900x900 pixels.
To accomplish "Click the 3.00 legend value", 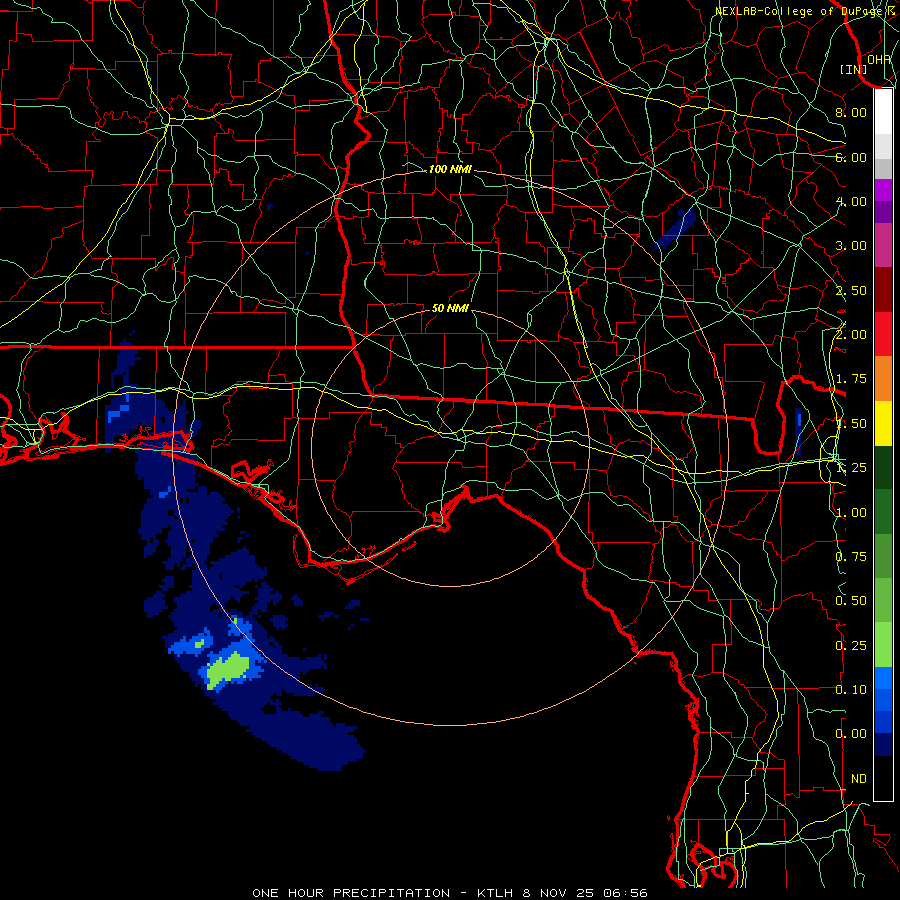I will tap(851, 246).
